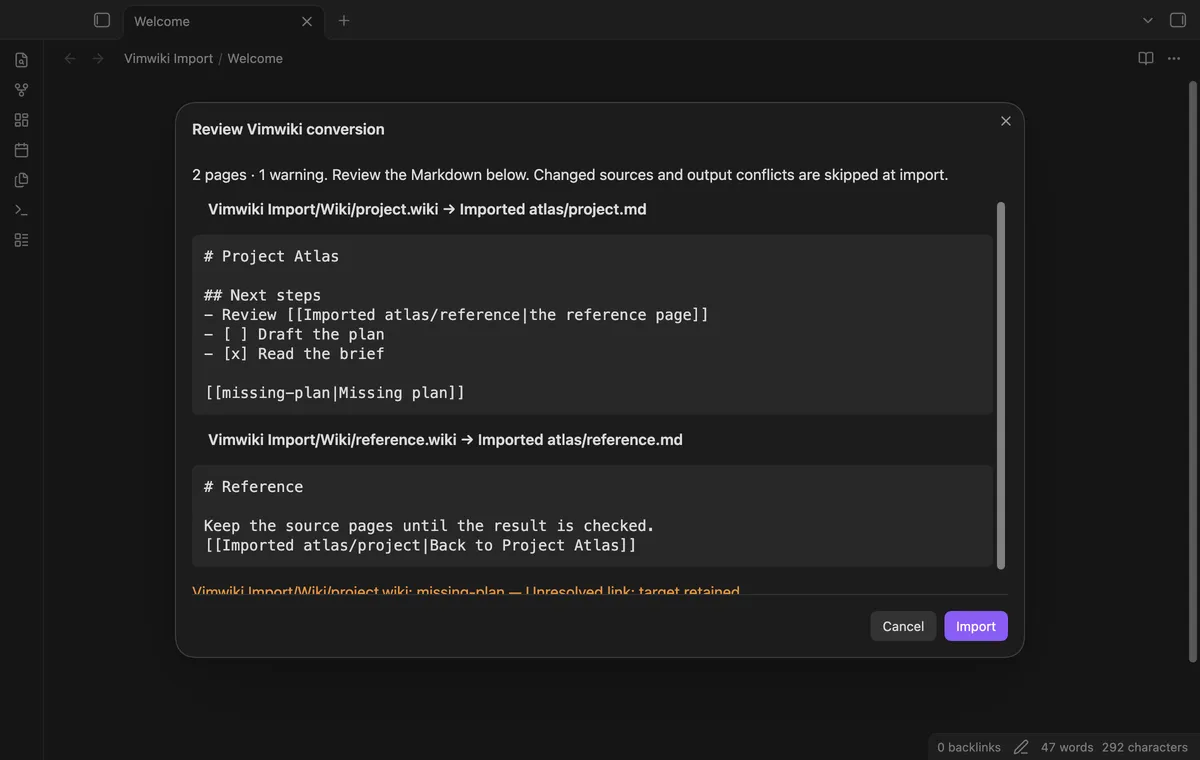This screenshot has height=760, width=1200.
Task: Click the Import button
Action: pyautogui.click(x=976, y=626)
